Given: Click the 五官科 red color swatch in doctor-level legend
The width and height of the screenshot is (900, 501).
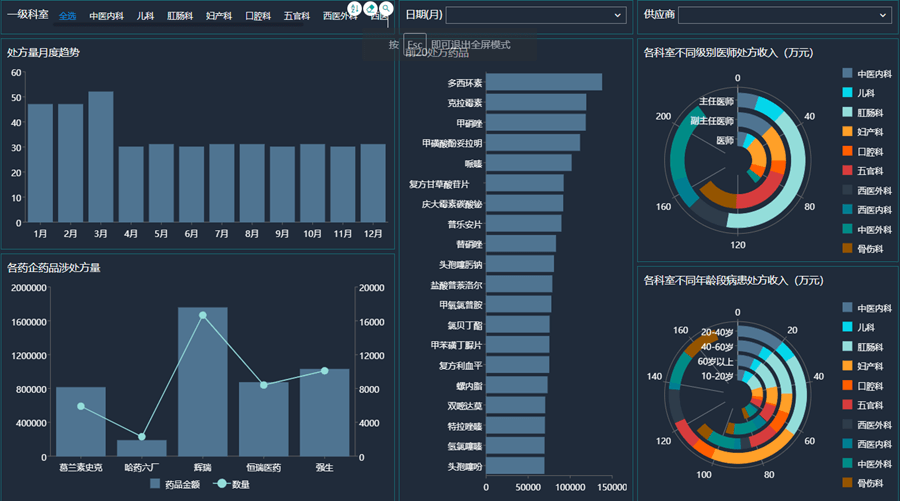Looking at the screenshot, I should tap(848, 170).
